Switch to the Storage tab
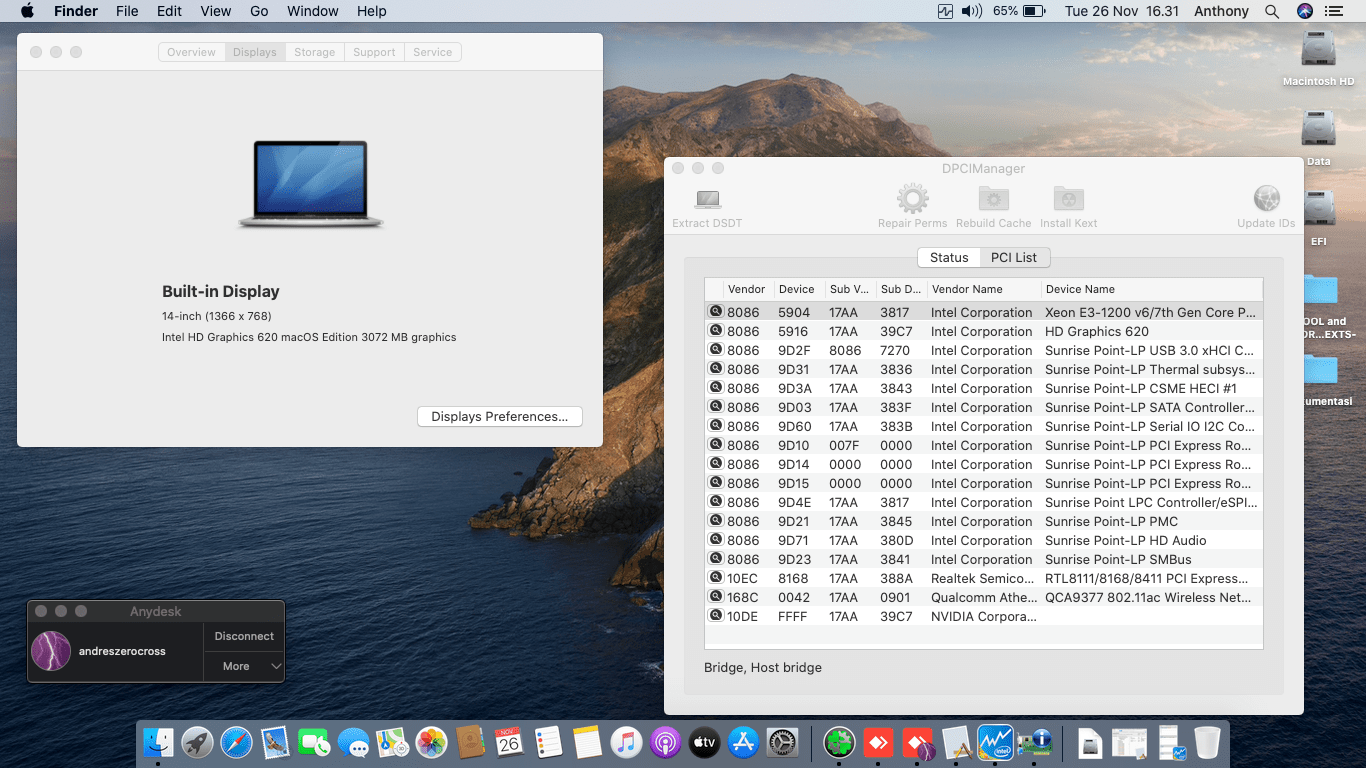1366x768 pixels. tap(314, 52)
